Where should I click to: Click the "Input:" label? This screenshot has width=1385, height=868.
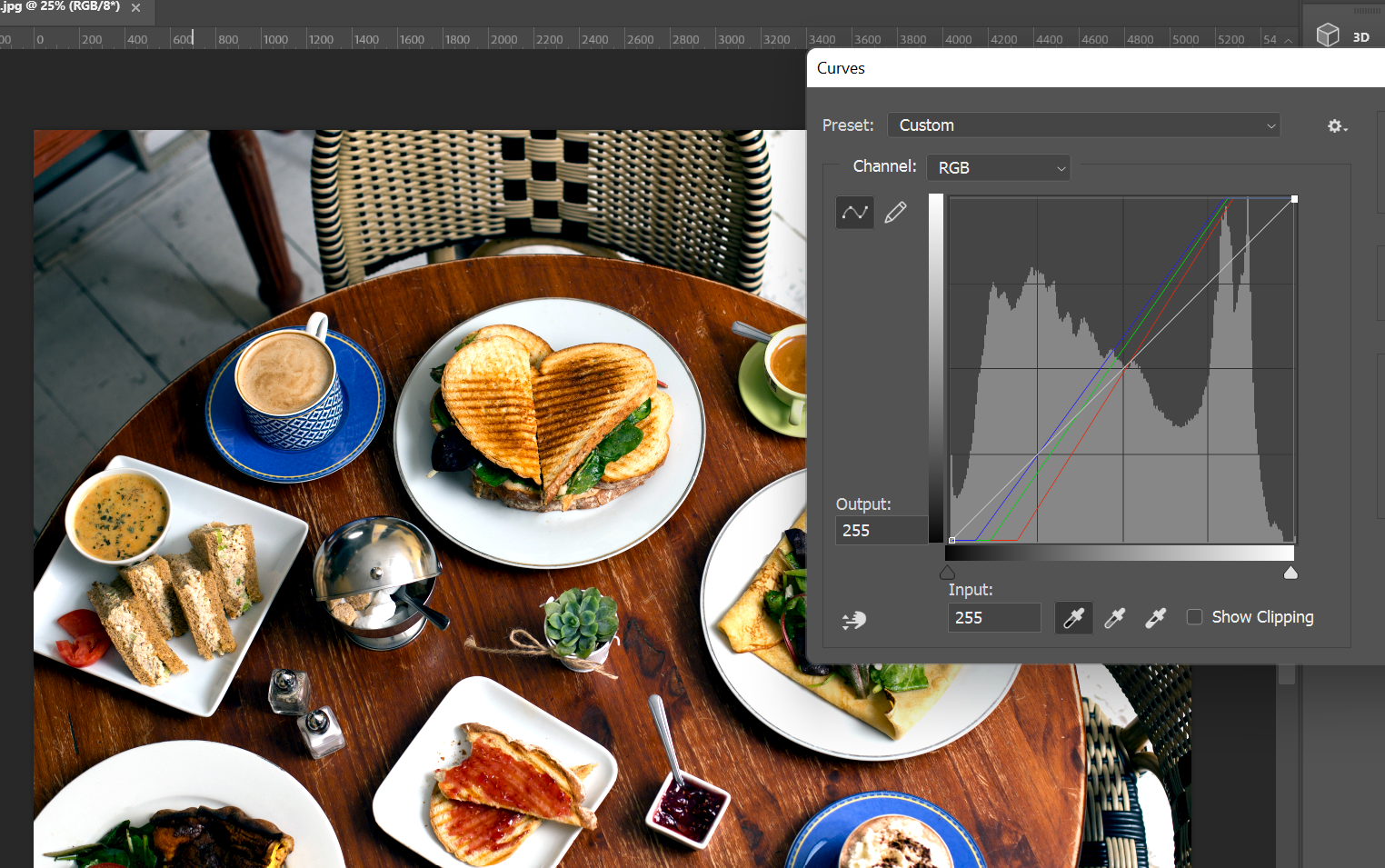(x=971, y=590)
